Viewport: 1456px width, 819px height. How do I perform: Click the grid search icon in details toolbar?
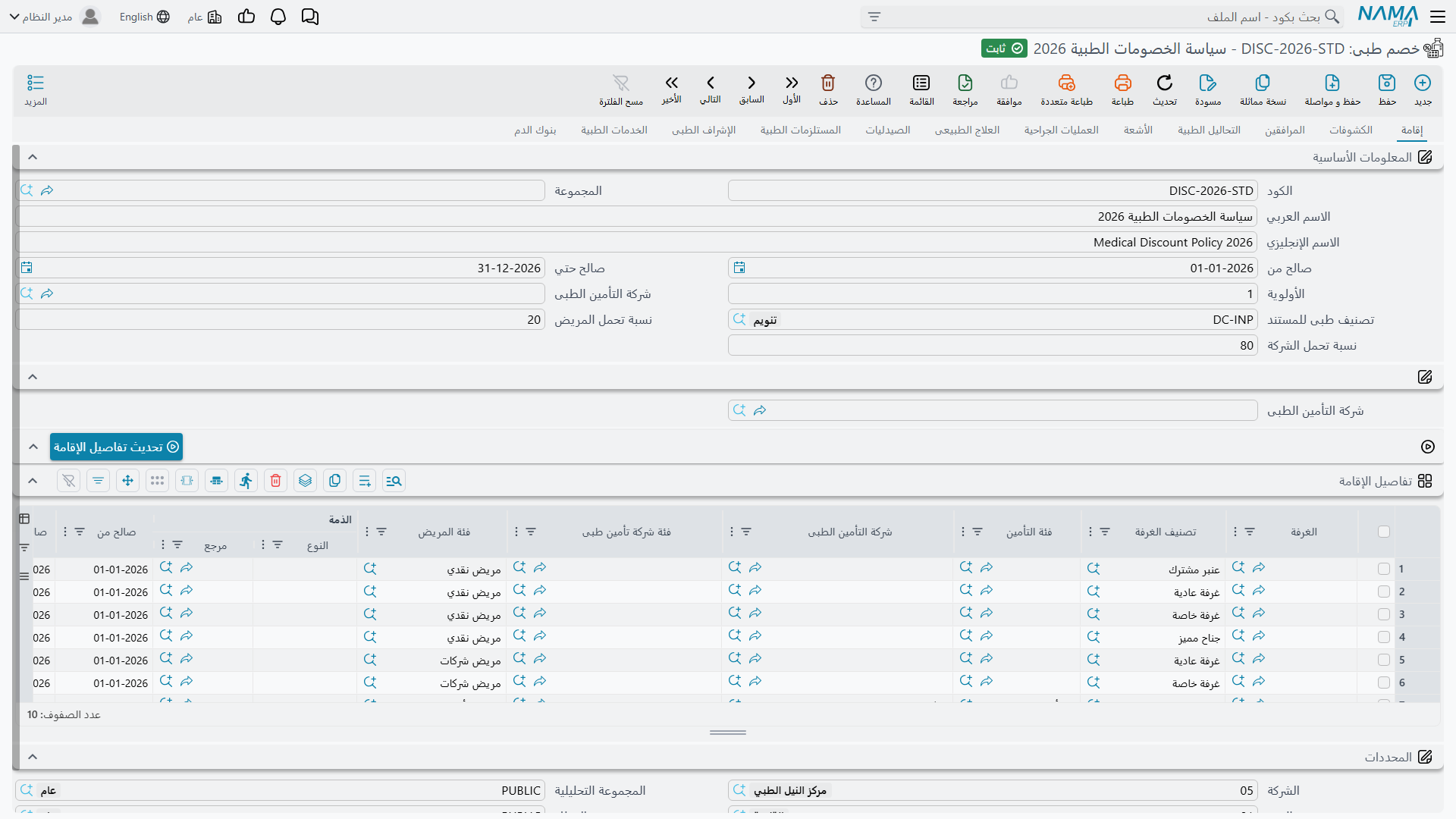coord(394,481)
